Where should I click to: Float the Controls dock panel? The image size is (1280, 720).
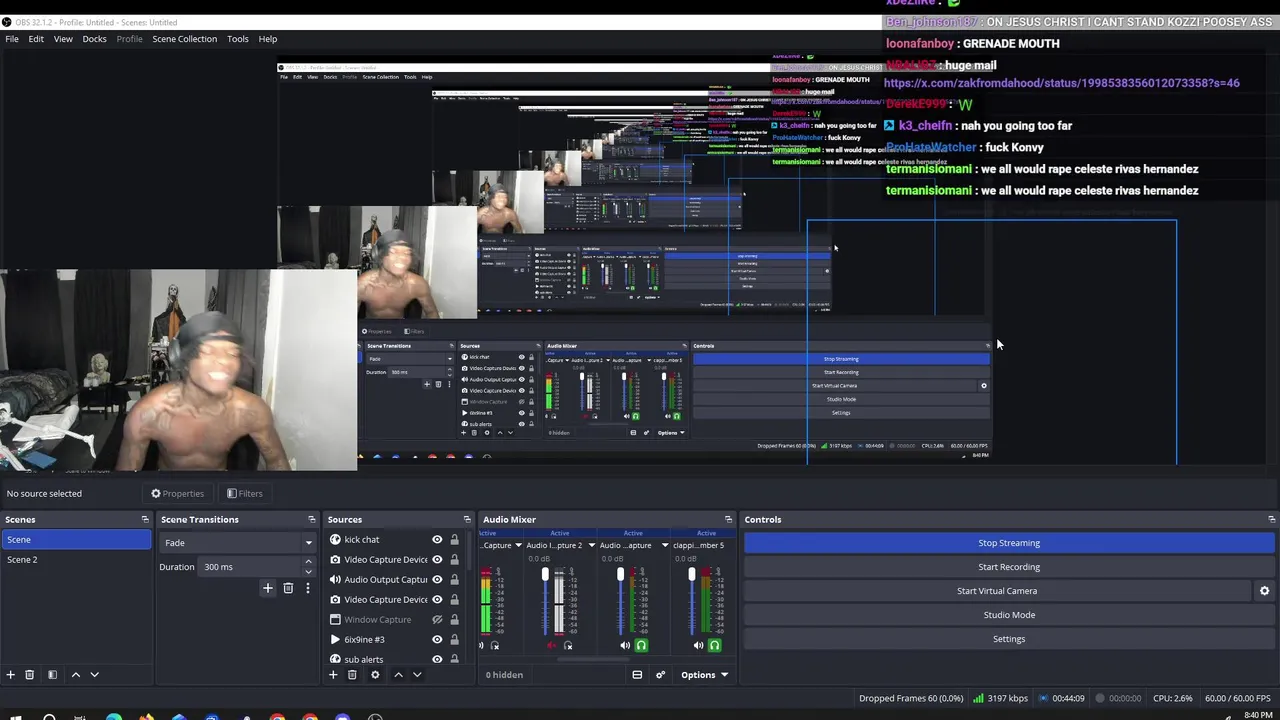pyautogui.click(x=1271, y=520)
